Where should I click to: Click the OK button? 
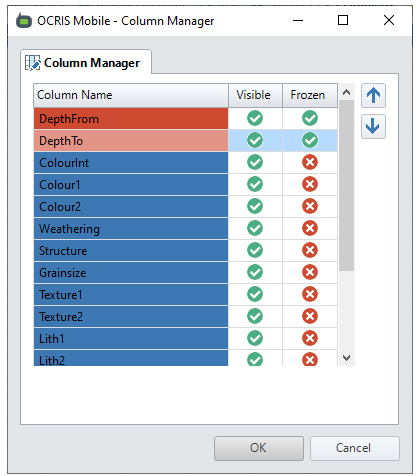[x=259, y=448]
